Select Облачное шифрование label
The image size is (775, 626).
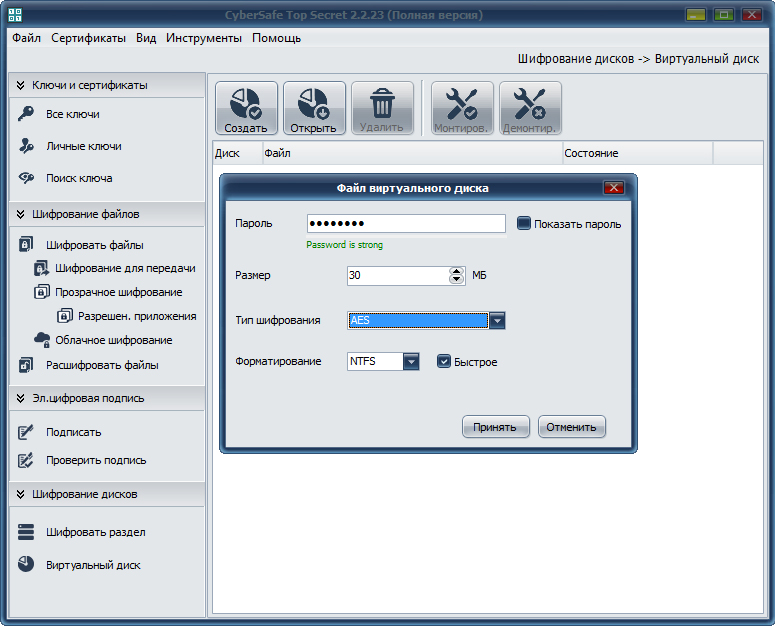[114, 340]
